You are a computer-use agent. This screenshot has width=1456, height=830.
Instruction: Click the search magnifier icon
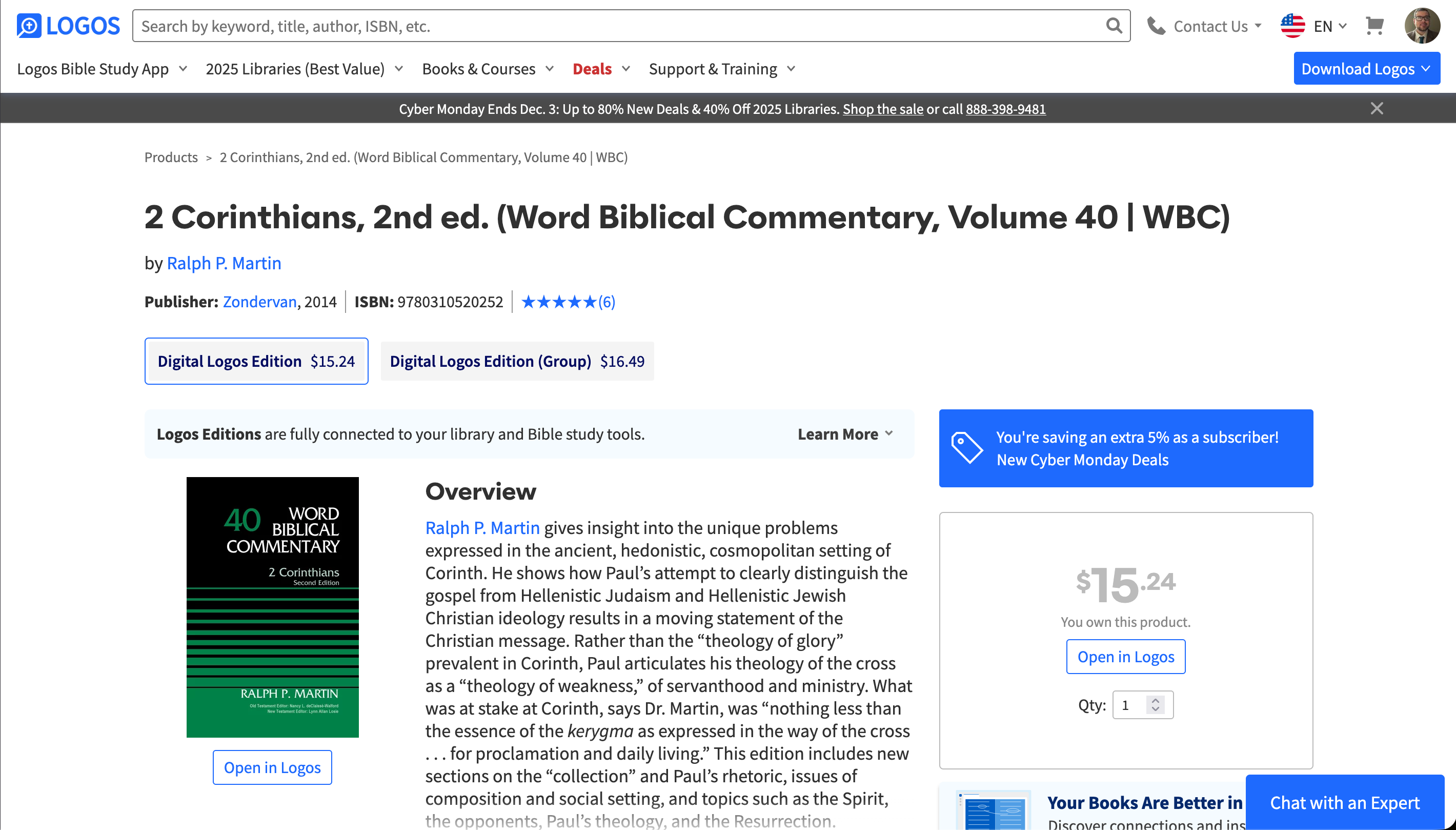point(1114,26)
